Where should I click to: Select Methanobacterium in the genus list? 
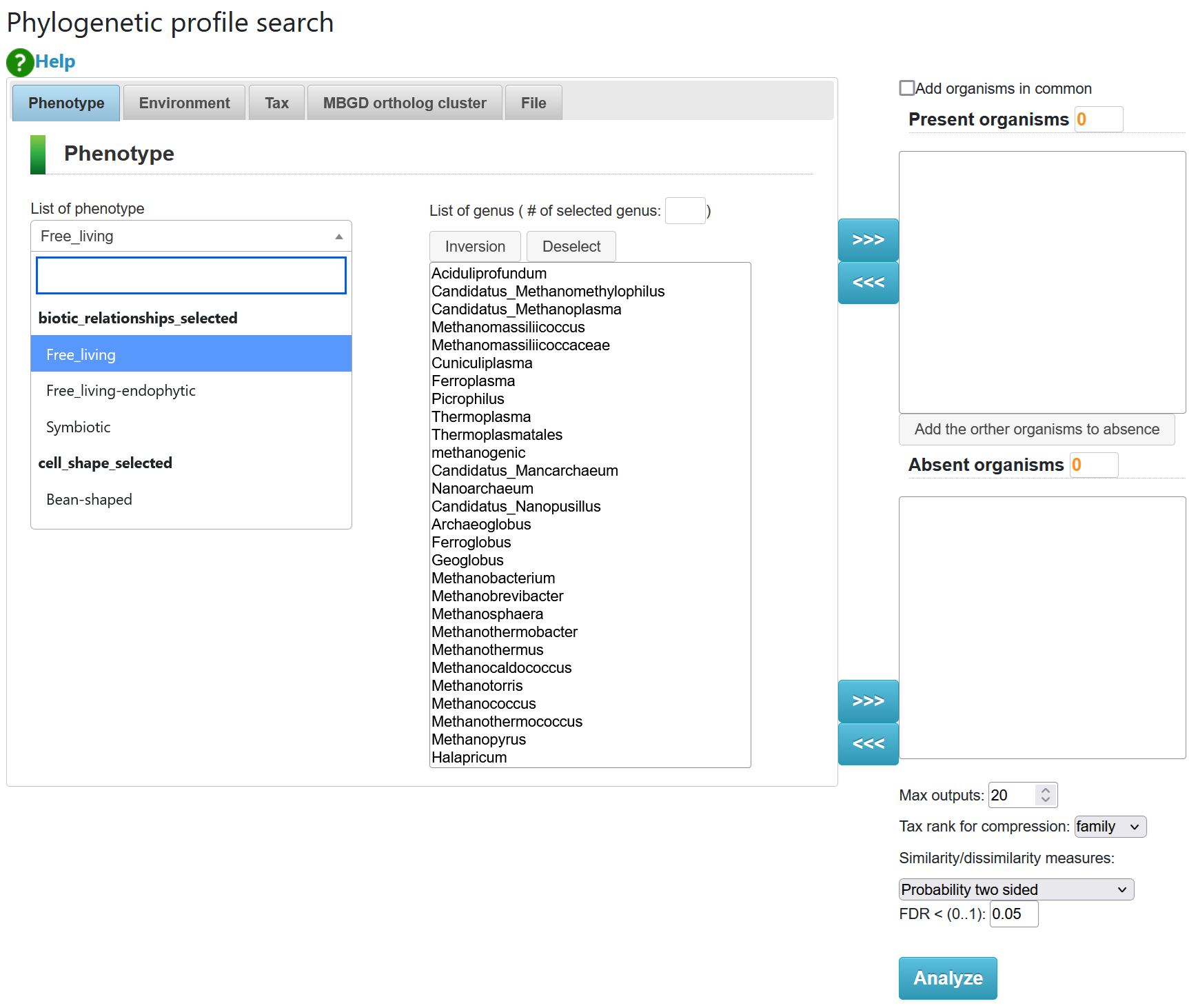(493, 578)
